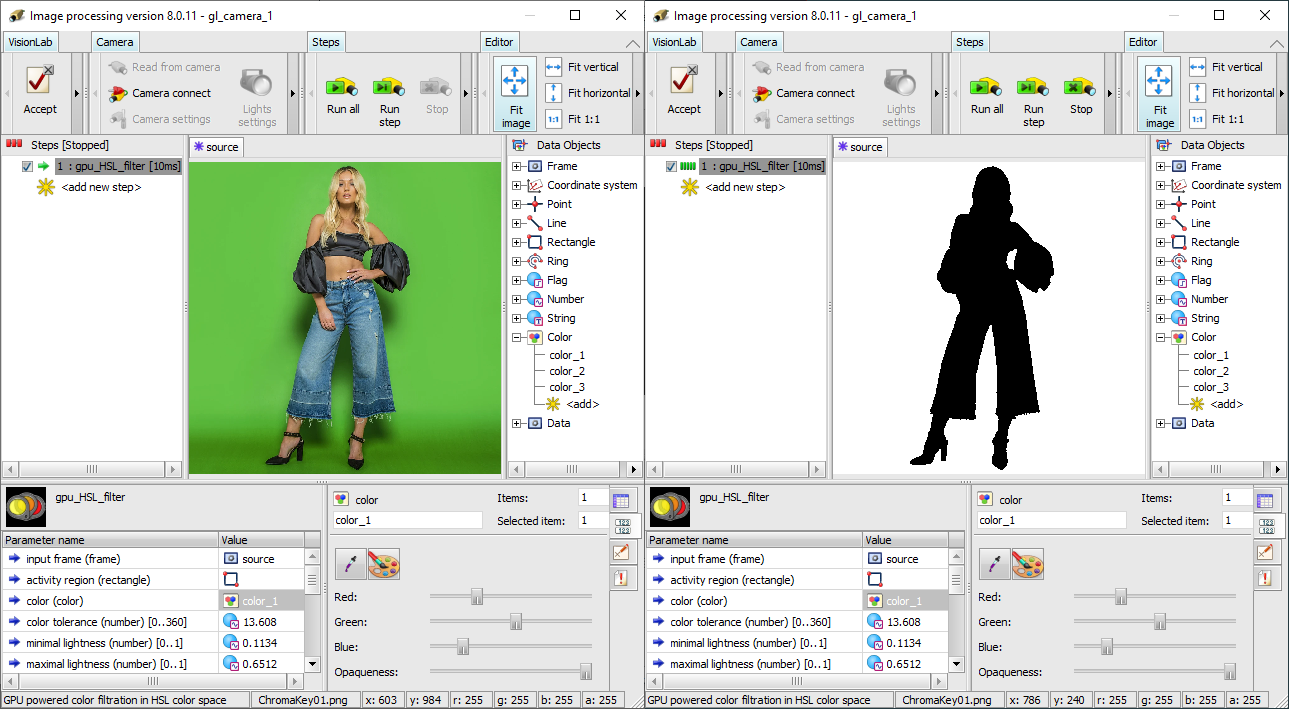Collapse the Color tree node in the left window
Screen dimensions: 1289x709
coord(517,338)
